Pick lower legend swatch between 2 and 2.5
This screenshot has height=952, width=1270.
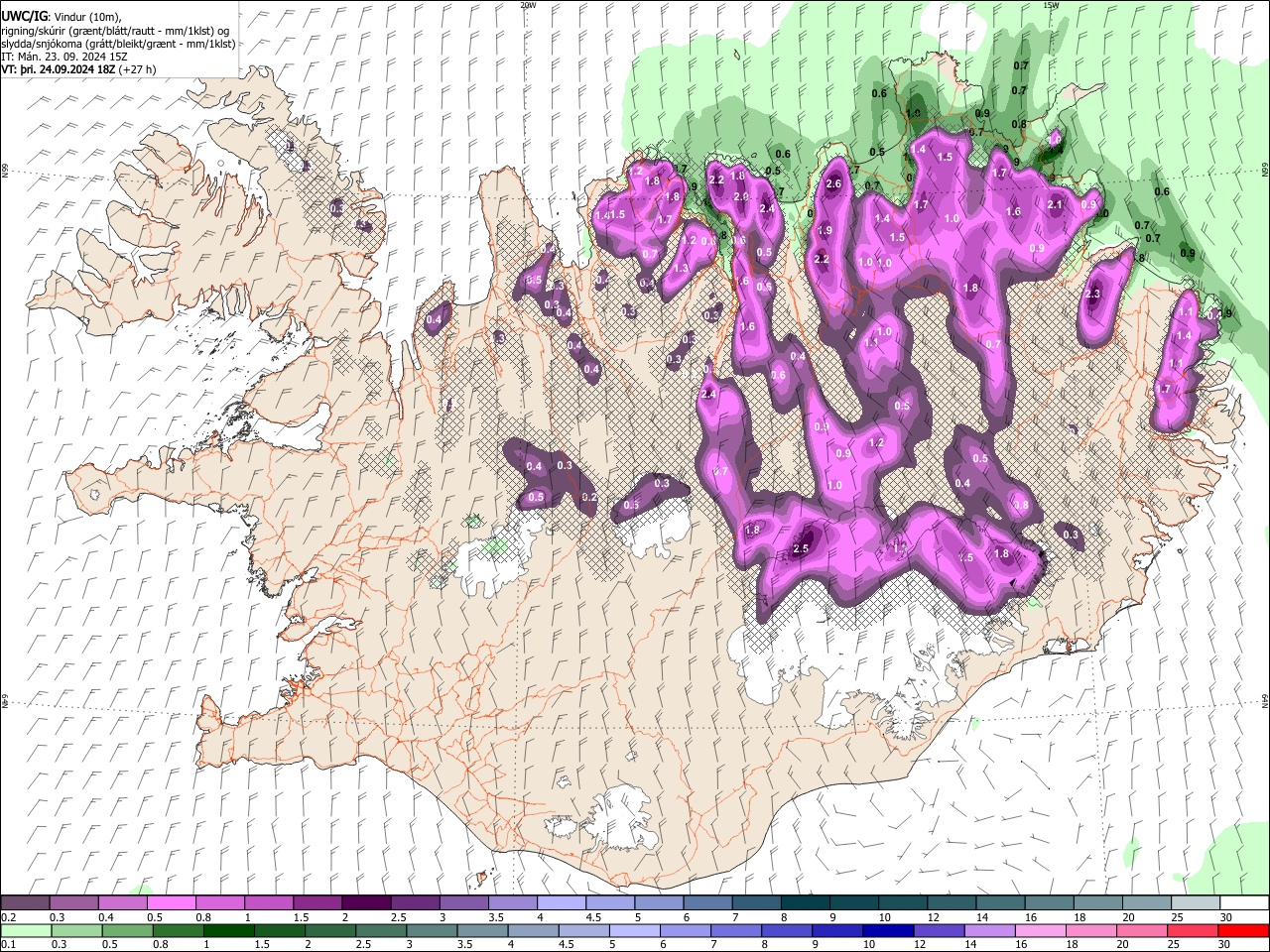329,930
